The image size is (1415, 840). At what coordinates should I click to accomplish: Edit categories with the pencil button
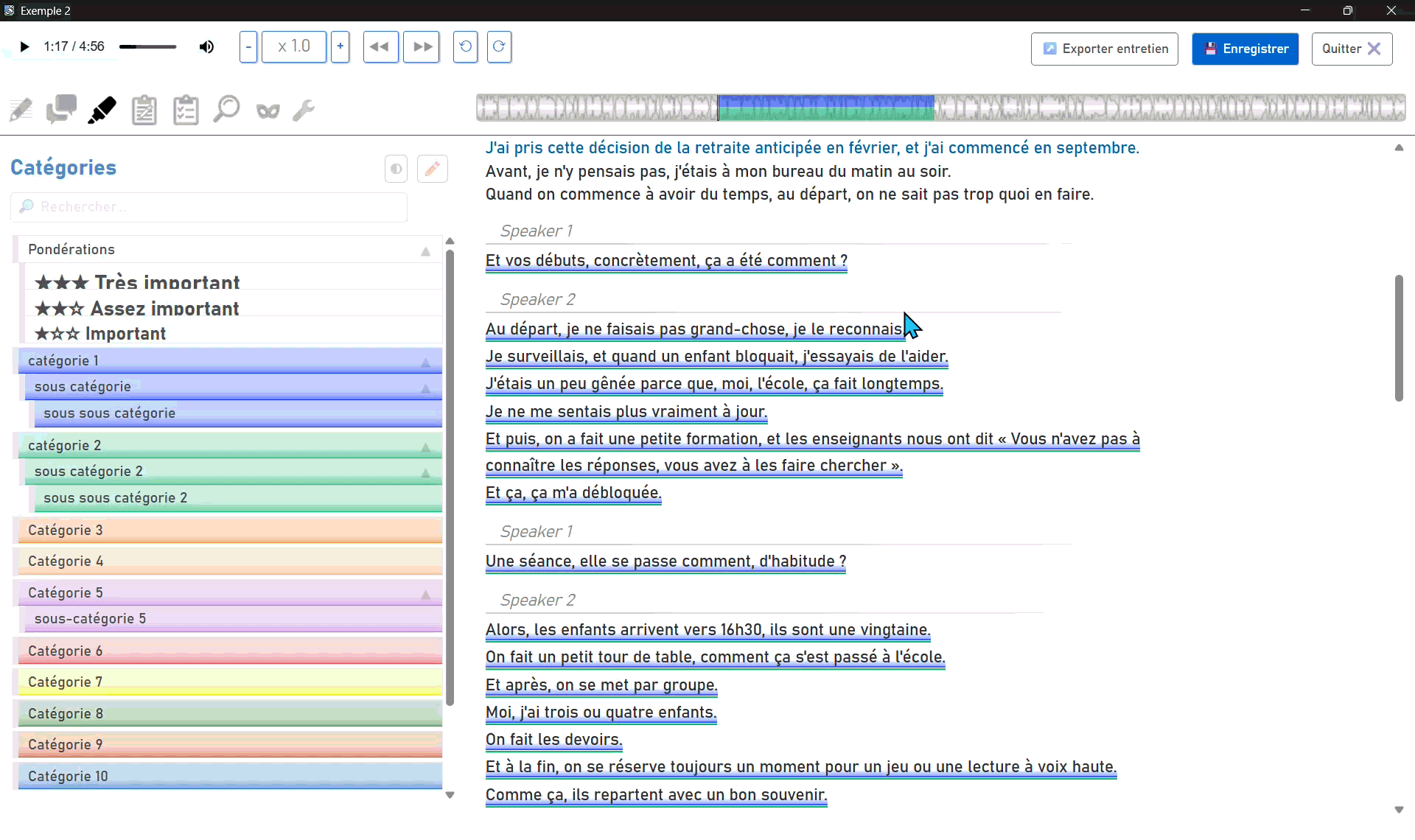pos(433,169)
